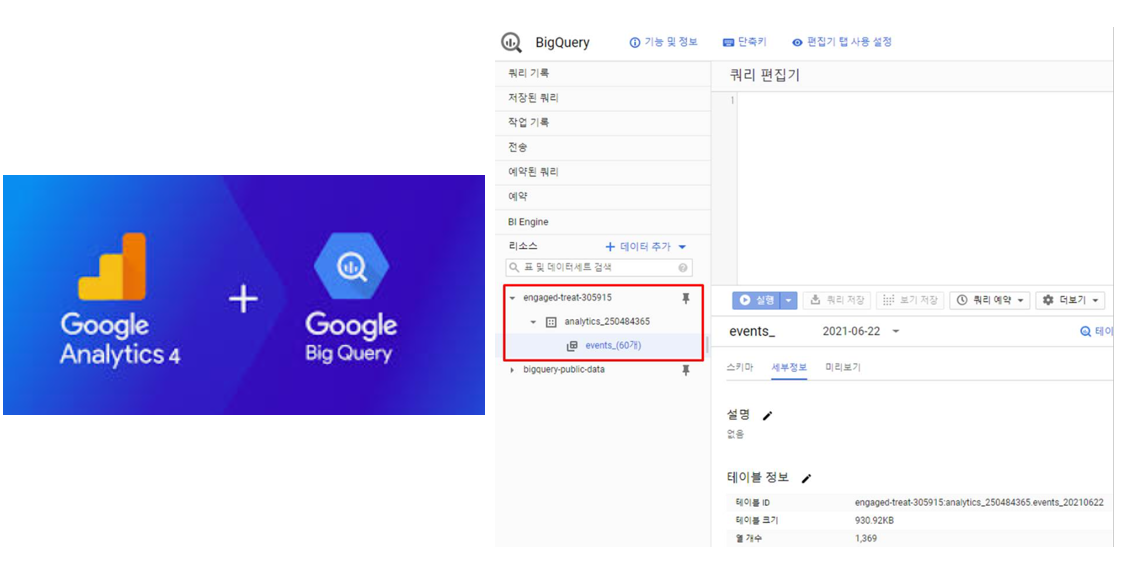Unpin the bigquery-public-data project
This screenshot has width=1128, height=566.
[x=686, y=370]
